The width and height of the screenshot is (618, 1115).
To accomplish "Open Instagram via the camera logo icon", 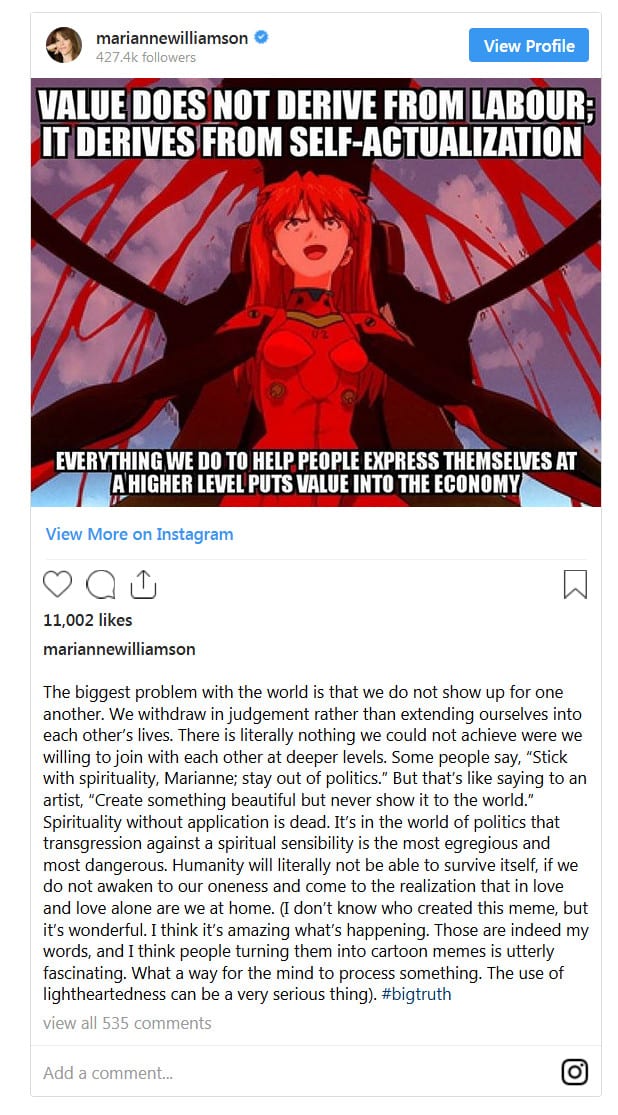I will (575, 1071).
